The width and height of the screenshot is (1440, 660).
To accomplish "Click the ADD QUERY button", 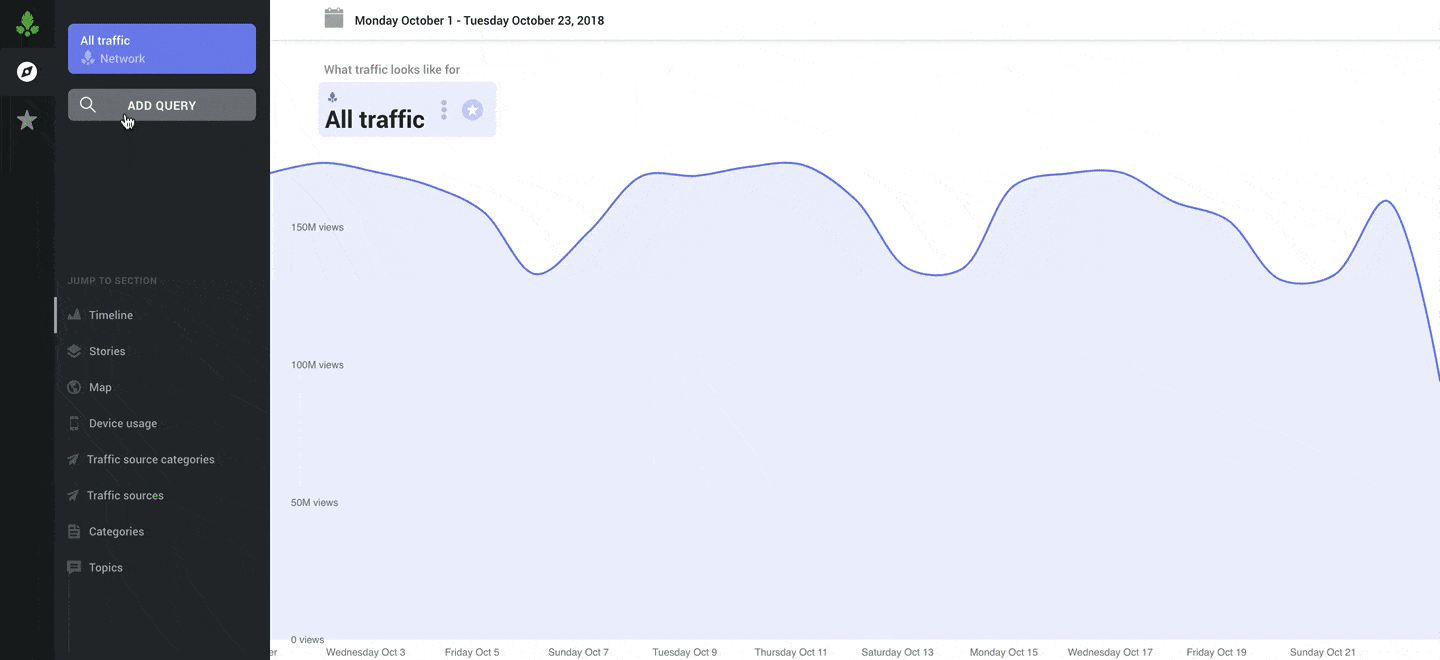I will click(x=162, y=105).
